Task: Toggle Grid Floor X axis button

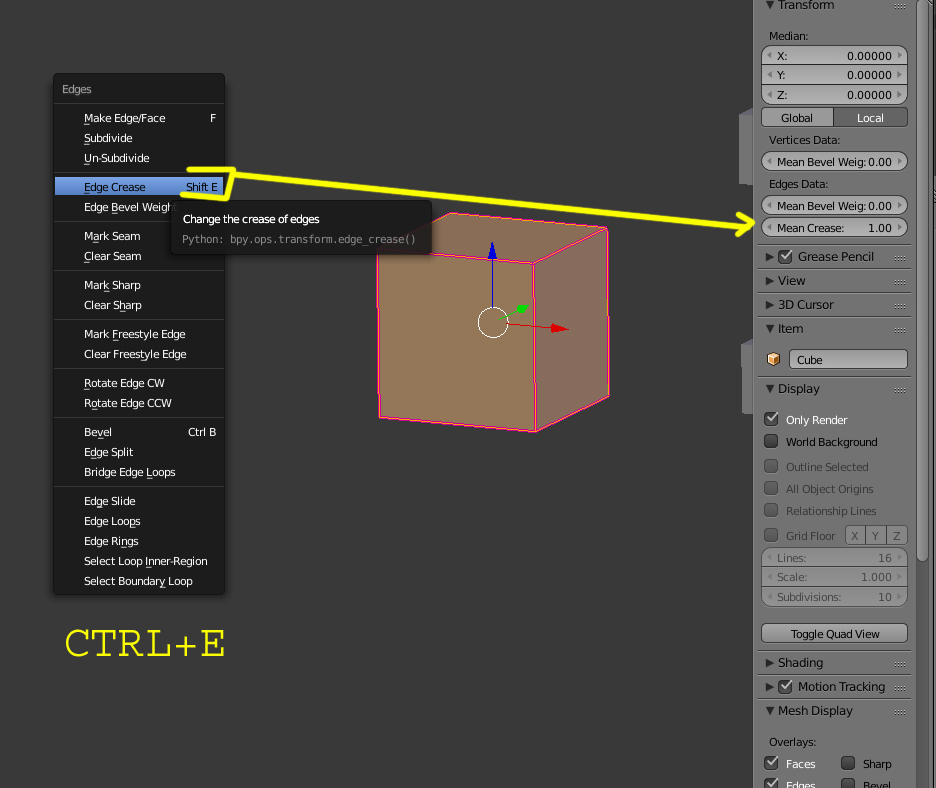Action: (855, 535)
